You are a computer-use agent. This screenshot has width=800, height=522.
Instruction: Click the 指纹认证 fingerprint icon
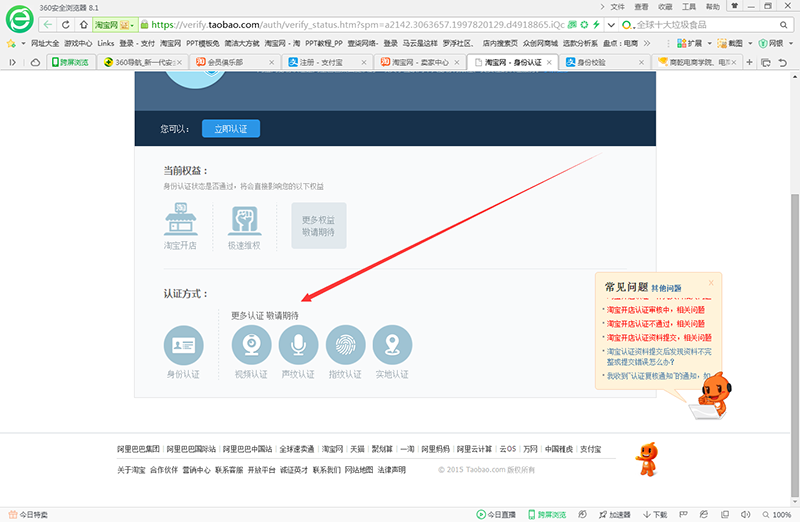[345, 345]
